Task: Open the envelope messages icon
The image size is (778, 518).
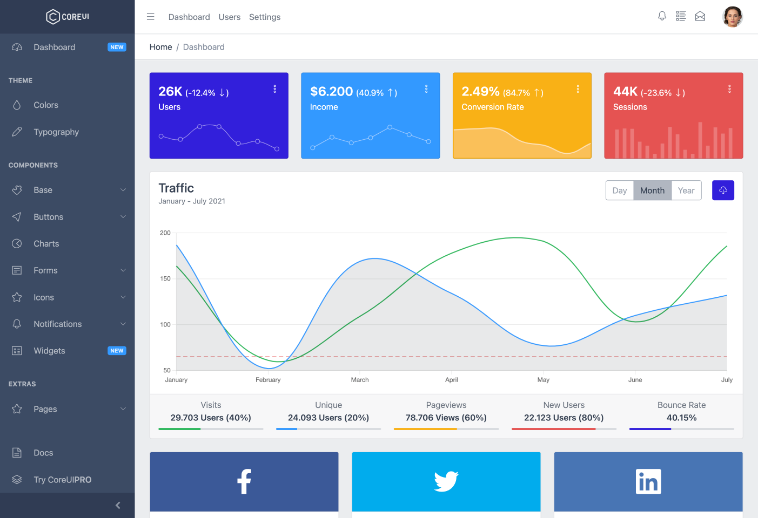Action: 700,16
